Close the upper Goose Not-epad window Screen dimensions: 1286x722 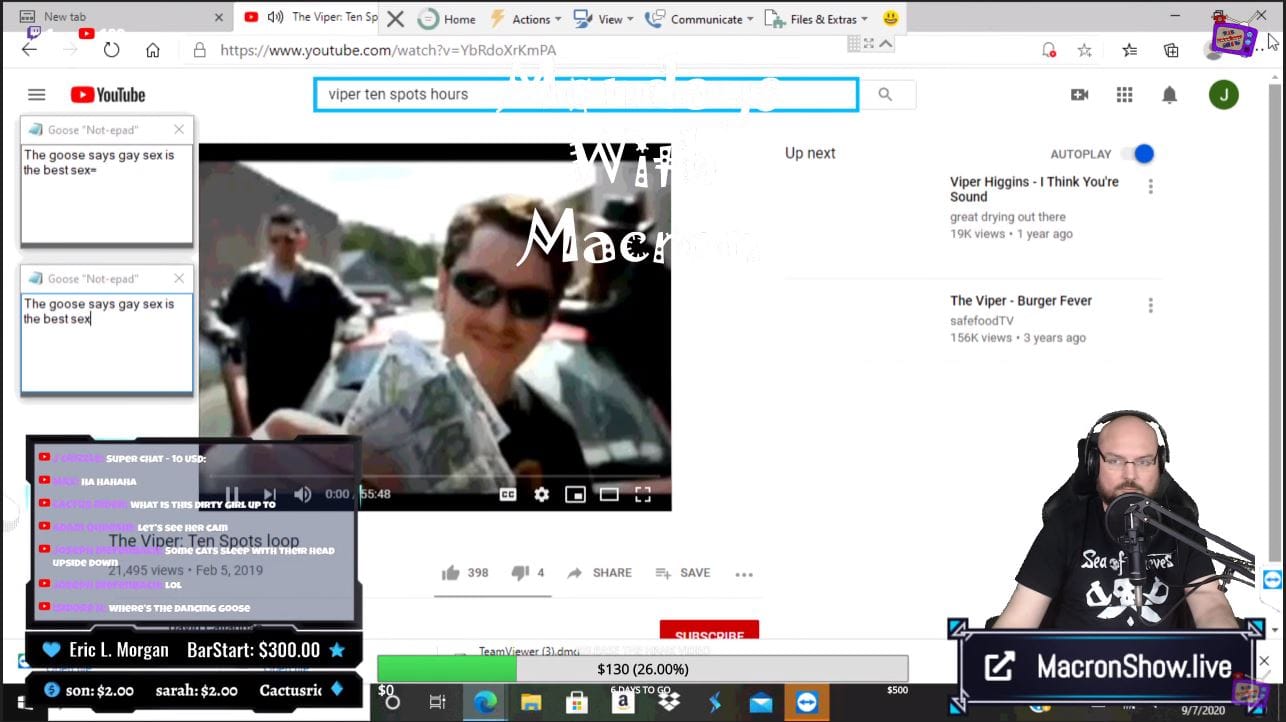point(179,129)
